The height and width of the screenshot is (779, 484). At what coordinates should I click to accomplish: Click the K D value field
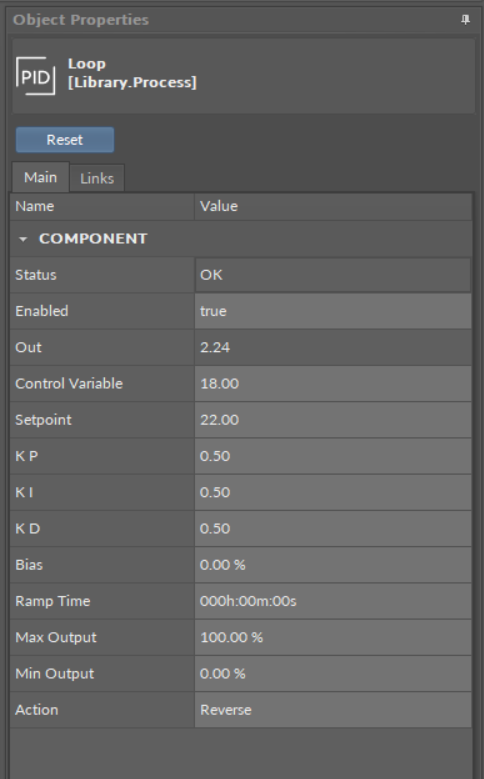point(333,529)
